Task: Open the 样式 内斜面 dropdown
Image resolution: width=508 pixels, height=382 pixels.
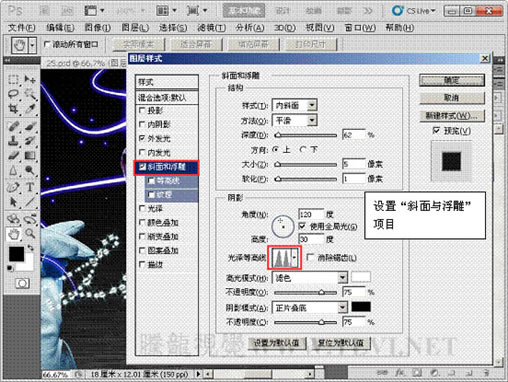Action: click(x=294, y=106)
